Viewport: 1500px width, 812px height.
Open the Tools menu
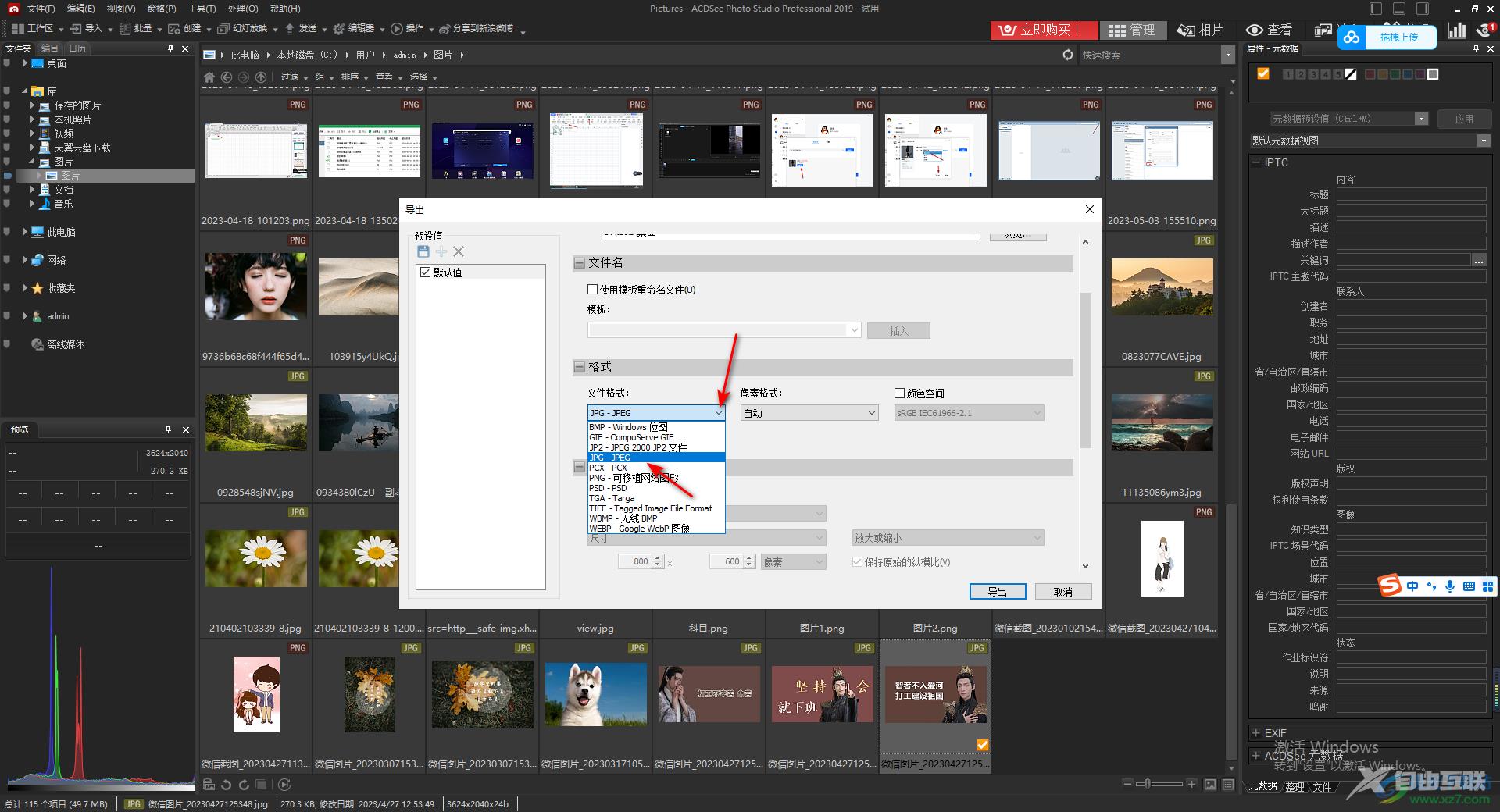pos(202,9)
